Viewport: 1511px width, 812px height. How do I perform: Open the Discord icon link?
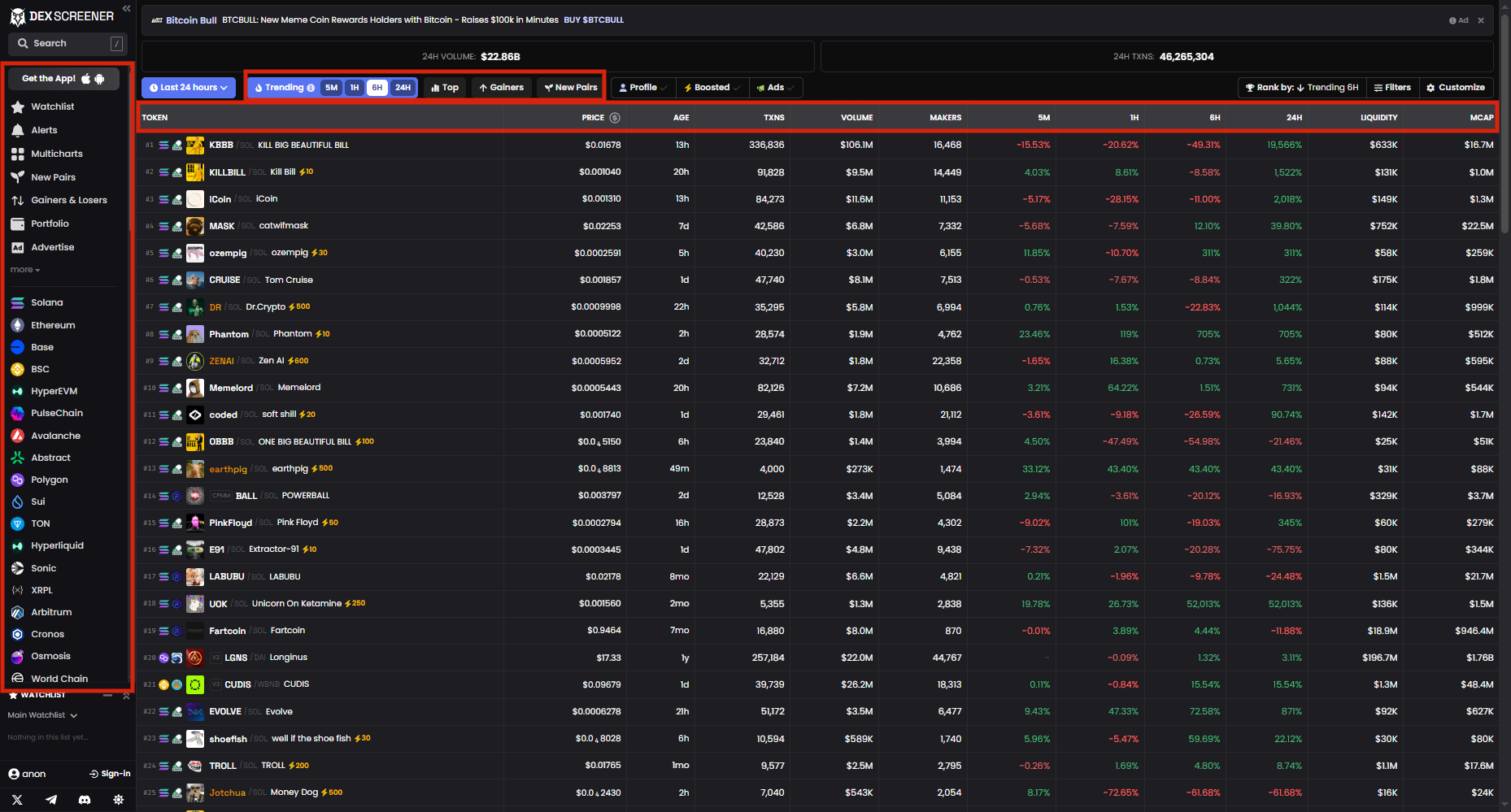[85, 800]
